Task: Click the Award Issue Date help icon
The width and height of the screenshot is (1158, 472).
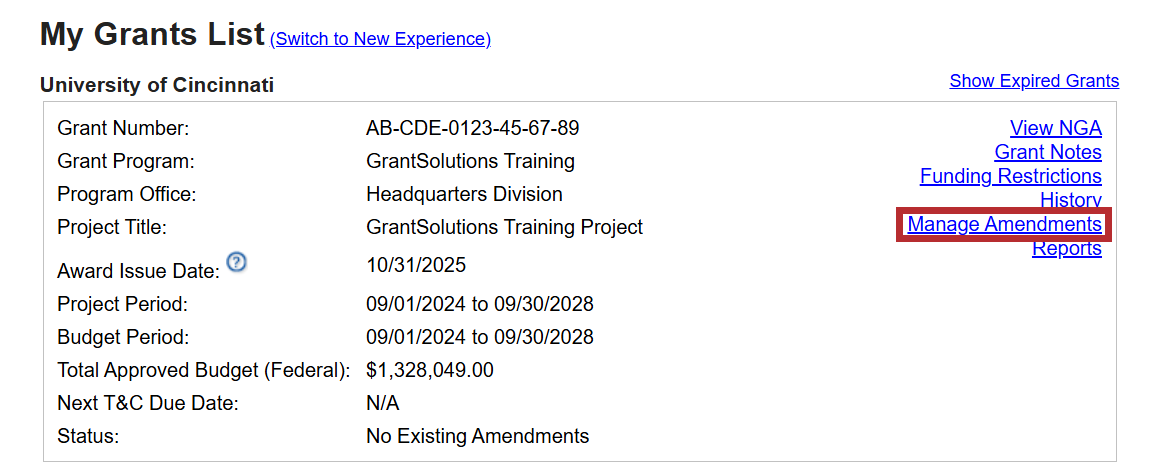Action: pos(237,262)
